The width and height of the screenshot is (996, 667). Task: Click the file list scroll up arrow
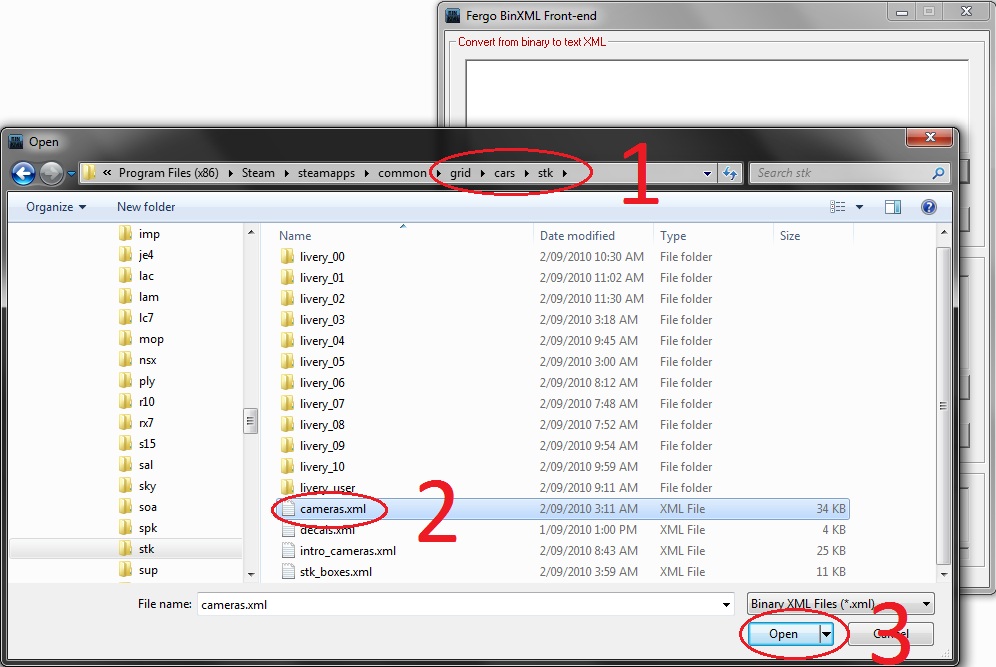click(x=944, y=232)
